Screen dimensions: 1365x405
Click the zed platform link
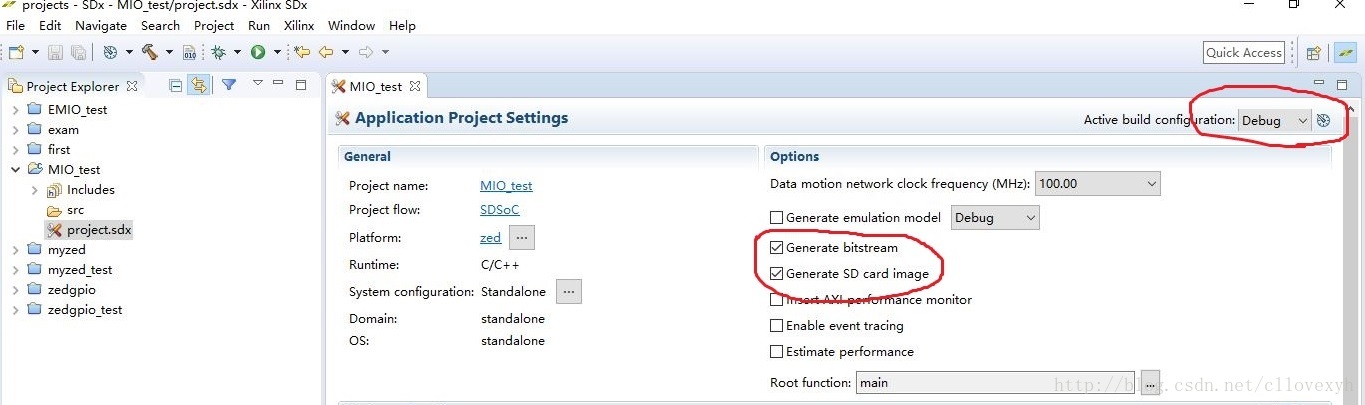click(490, 238)
